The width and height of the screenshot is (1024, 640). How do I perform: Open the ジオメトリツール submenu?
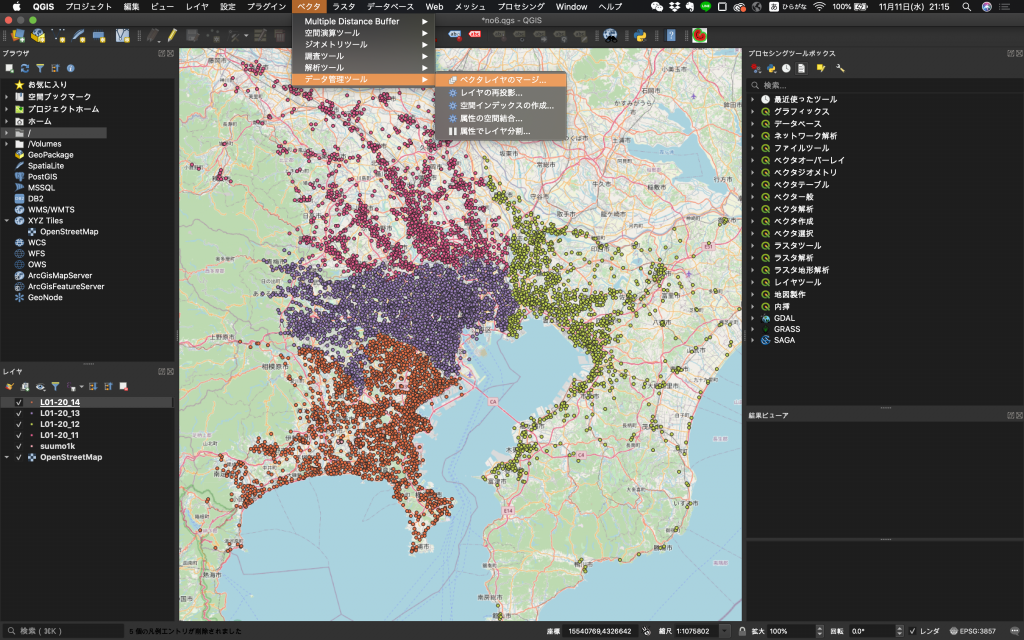pos(364,44)
